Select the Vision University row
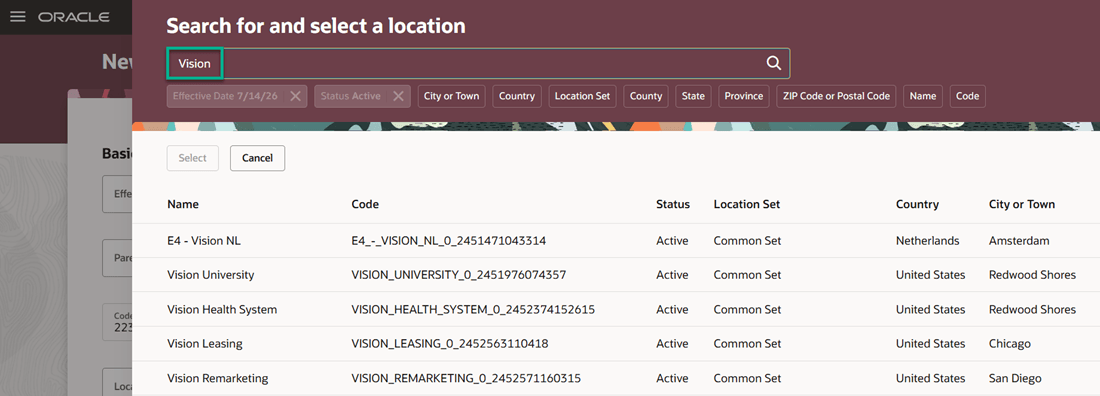 pos(616,275)
